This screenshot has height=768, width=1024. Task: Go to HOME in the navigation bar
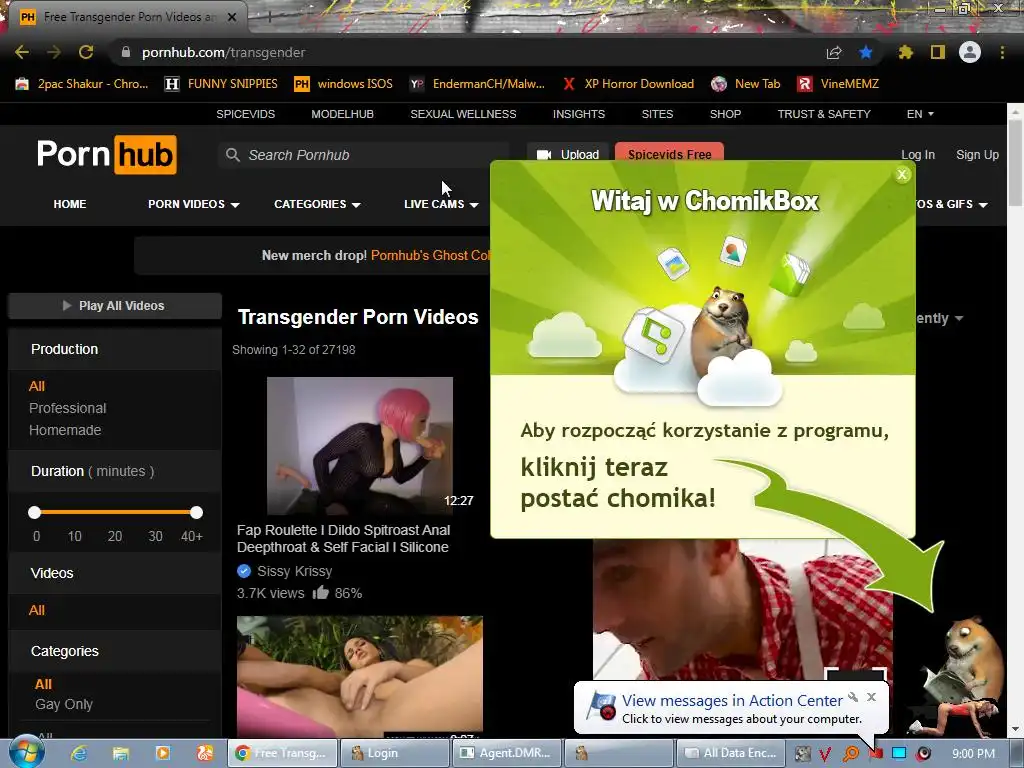(x=70, y=204)
